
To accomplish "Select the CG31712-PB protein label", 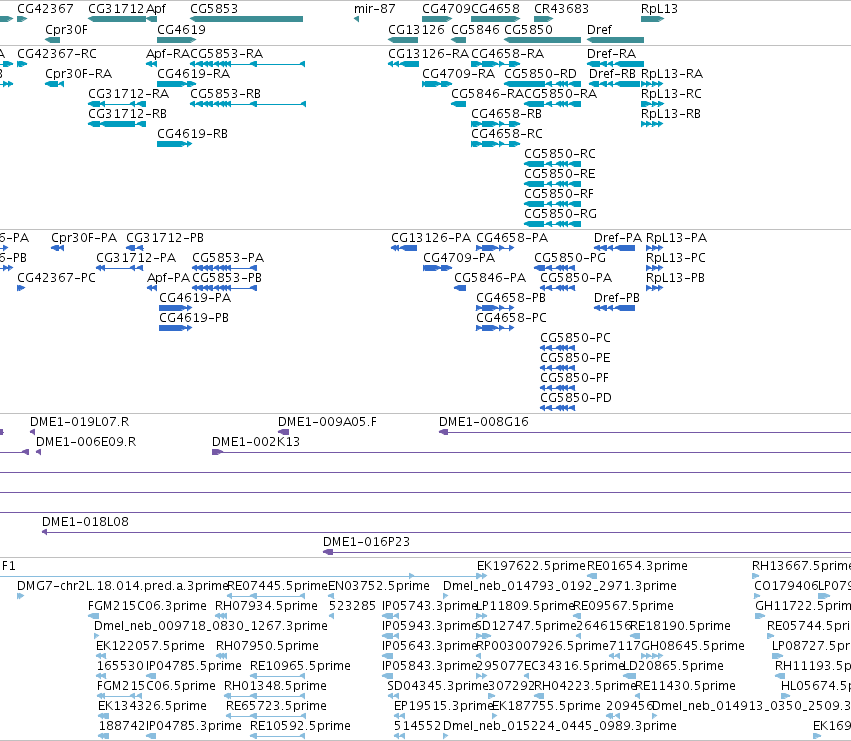I will 165,238.
